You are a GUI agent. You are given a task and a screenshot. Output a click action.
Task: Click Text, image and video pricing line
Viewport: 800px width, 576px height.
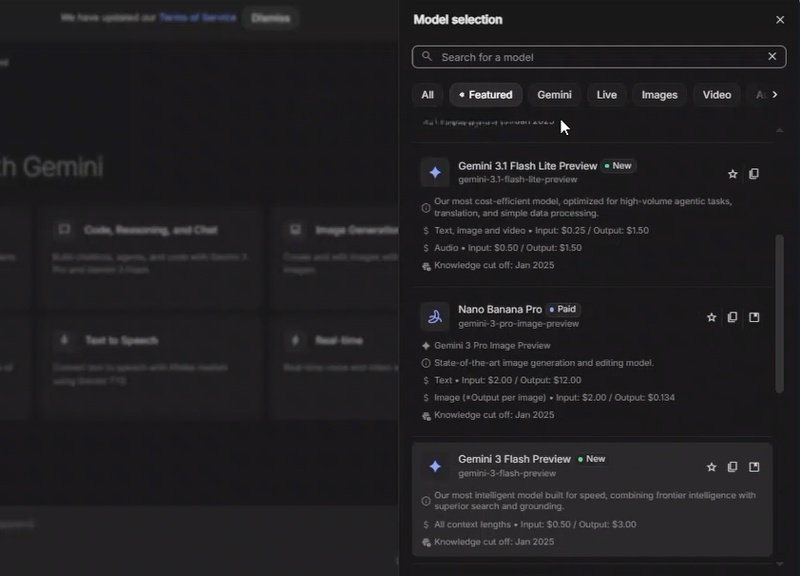point(541,230)
